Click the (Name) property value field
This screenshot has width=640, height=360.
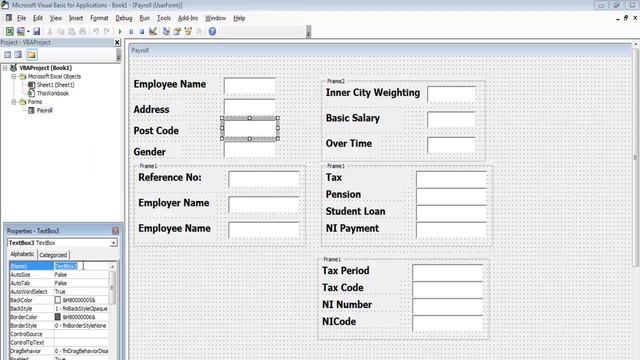(x=81, y=266)
